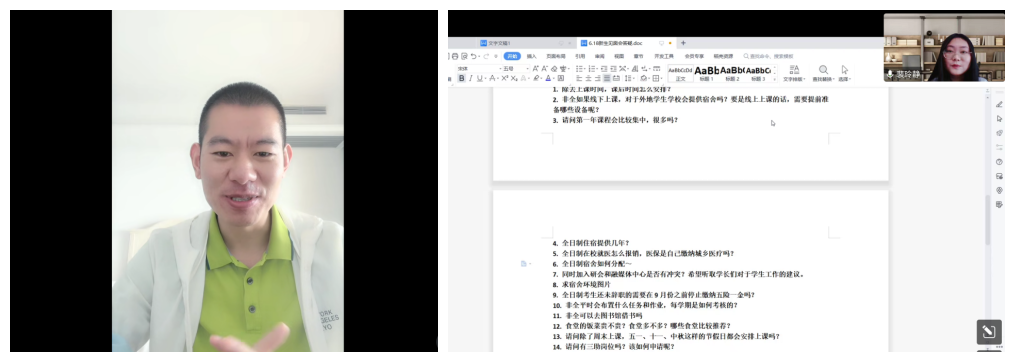
Task: Apply the 标题 1 heading style
Action: pyautogui.click(x=706, y=73)
